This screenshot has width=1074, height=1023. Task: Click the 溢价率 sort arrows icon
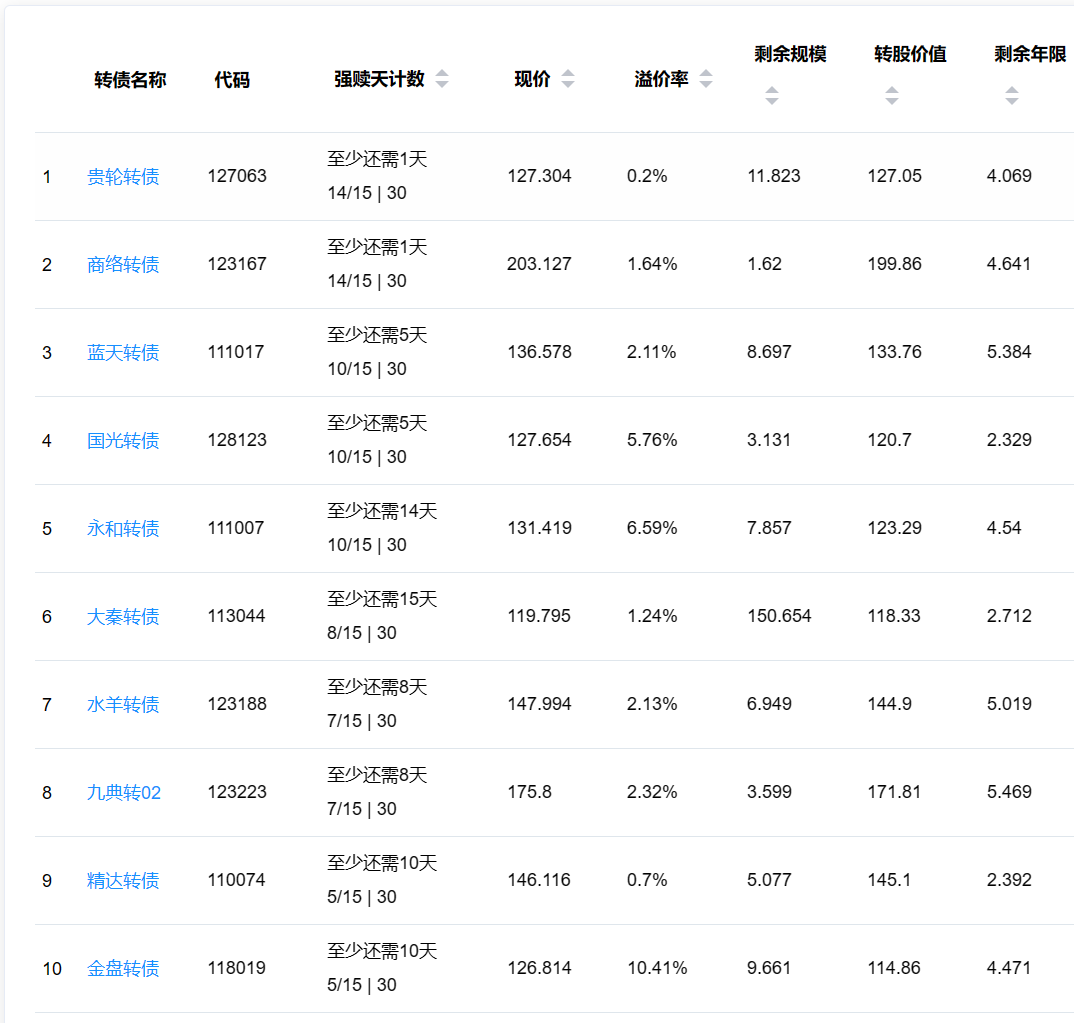pos(706,80)
